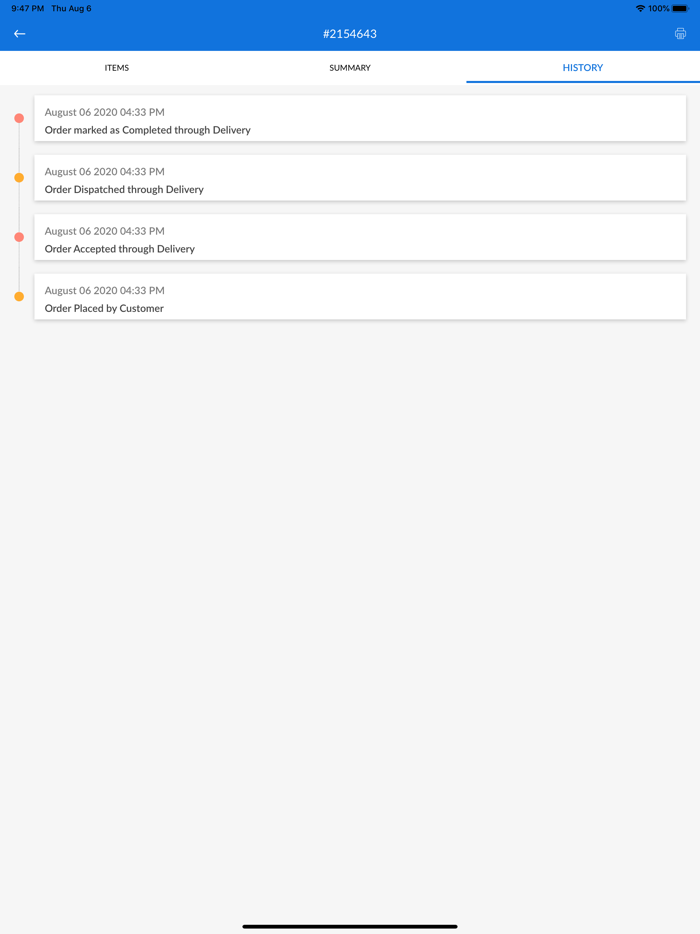This screenshot has height=934, width=700.
Task: Tap the back arrow icon
Action: pyautogui.click(x=20, y=34)
